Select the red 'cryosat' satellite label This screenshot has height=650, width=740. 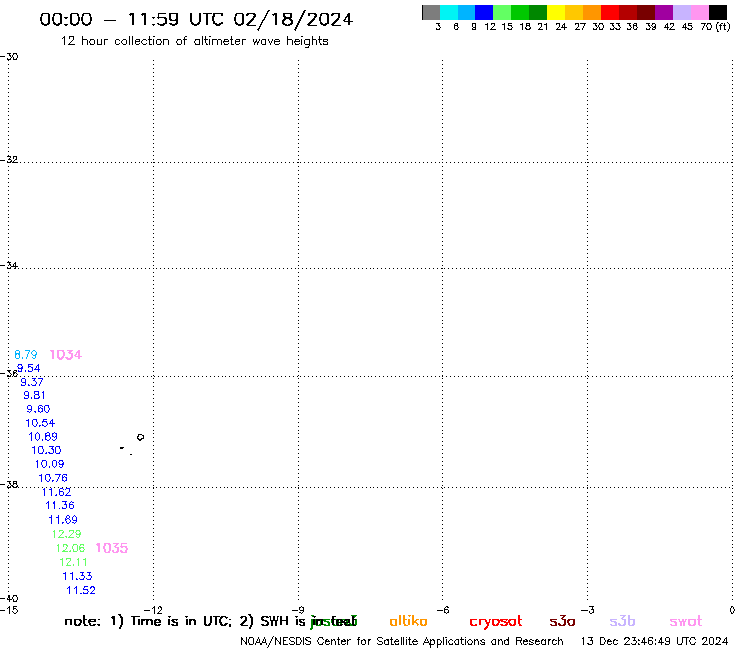pos(496,622)
